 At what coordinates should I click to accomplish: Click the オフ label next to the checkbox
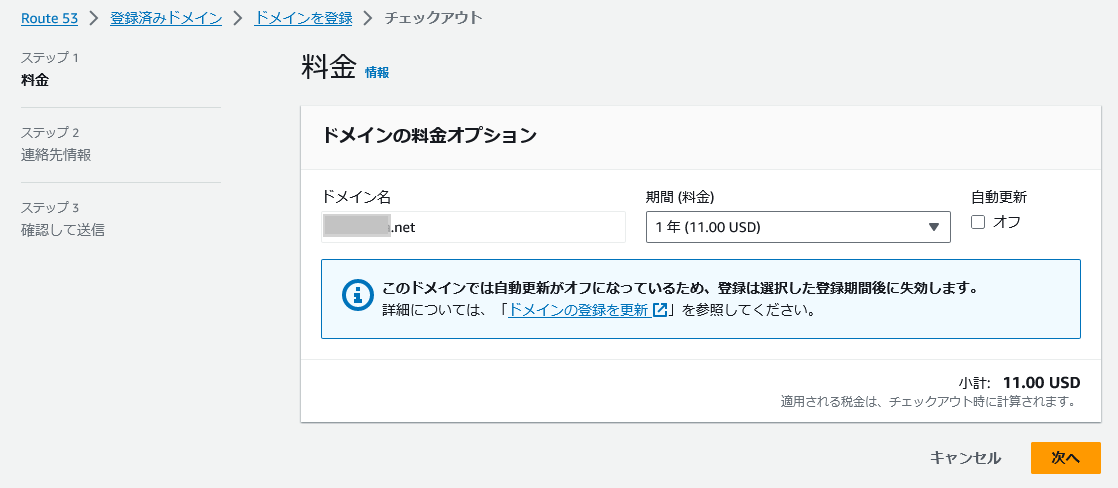(x=1007, y=222)
